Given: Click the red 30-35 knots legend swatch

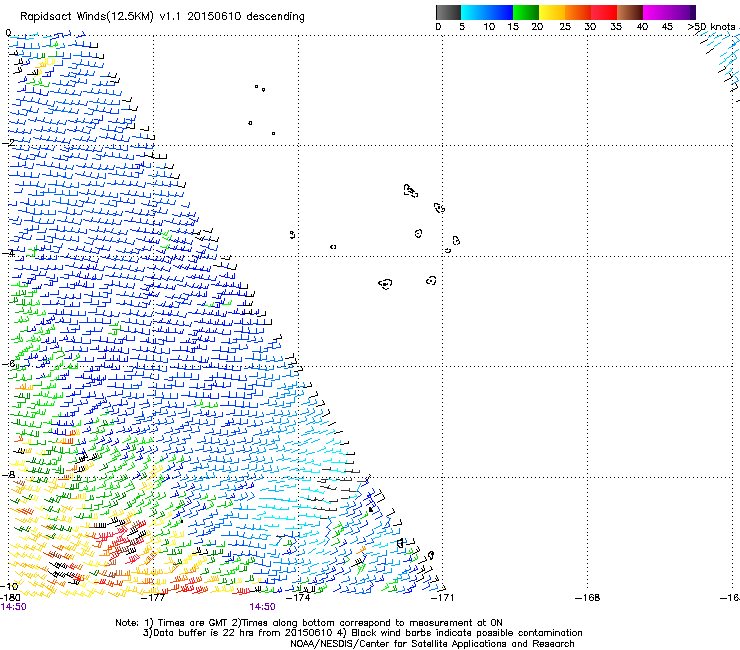Looking at the screenshot, I should (x=604, y=12).
